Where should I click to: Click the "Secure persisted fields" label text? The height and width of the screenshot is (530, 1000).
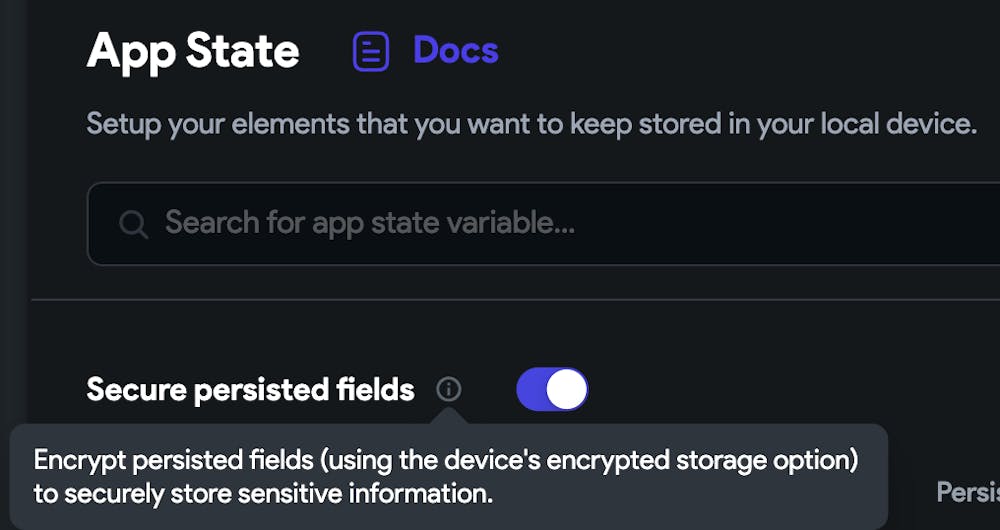point(250,389)
